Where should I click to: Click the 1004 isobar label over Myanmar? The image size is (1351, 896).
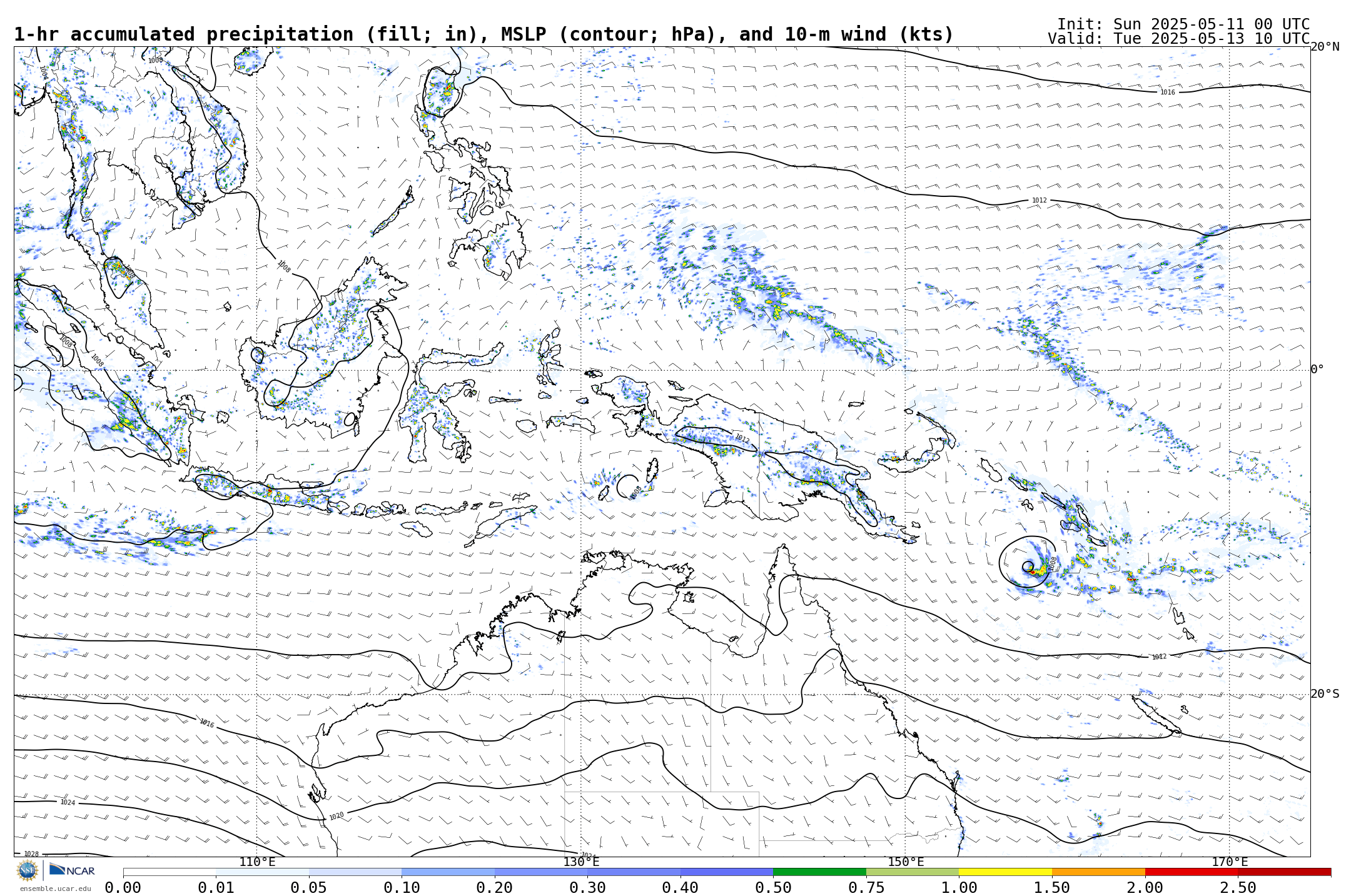coord(43,73)
